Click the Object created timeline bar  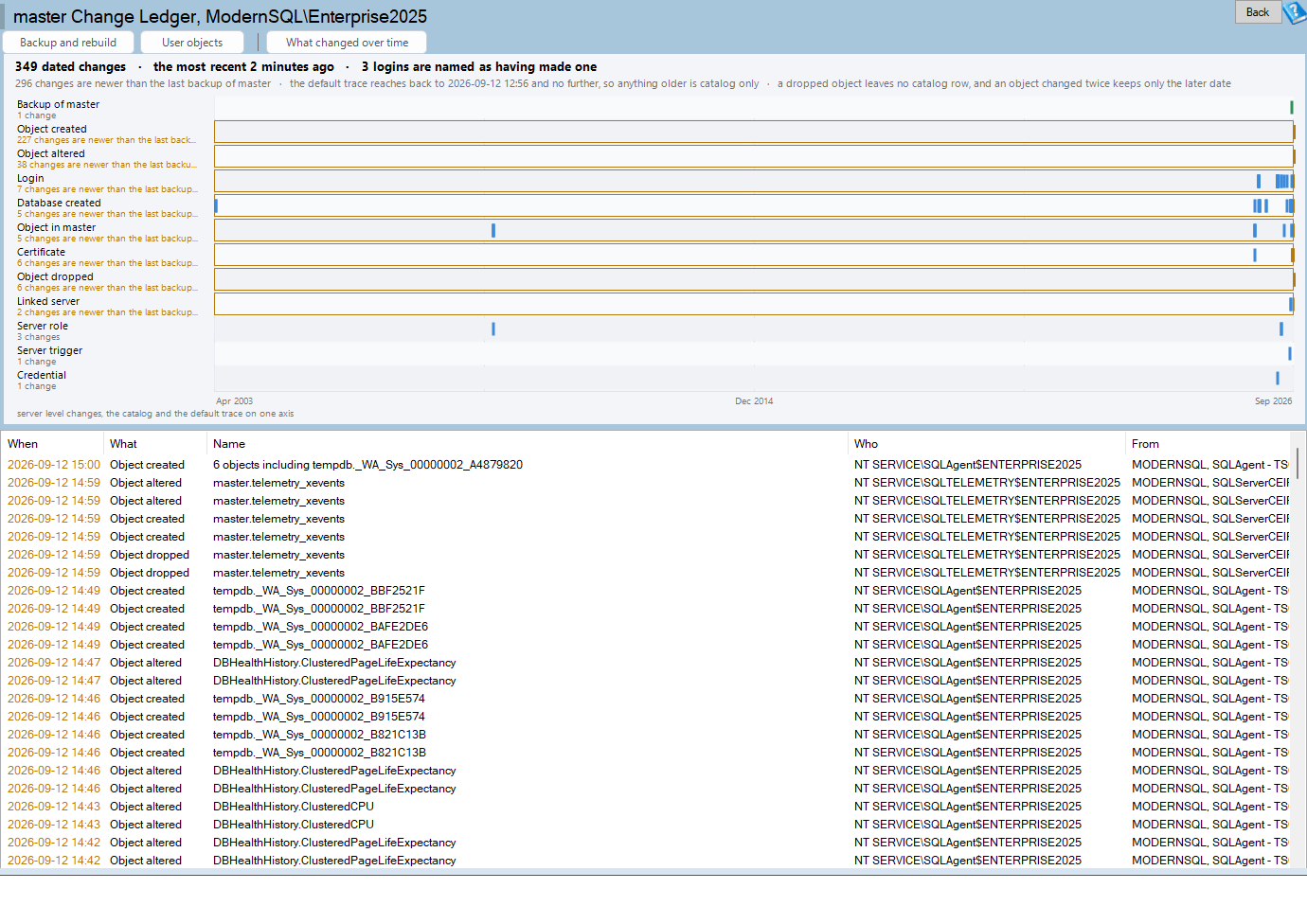754,132
